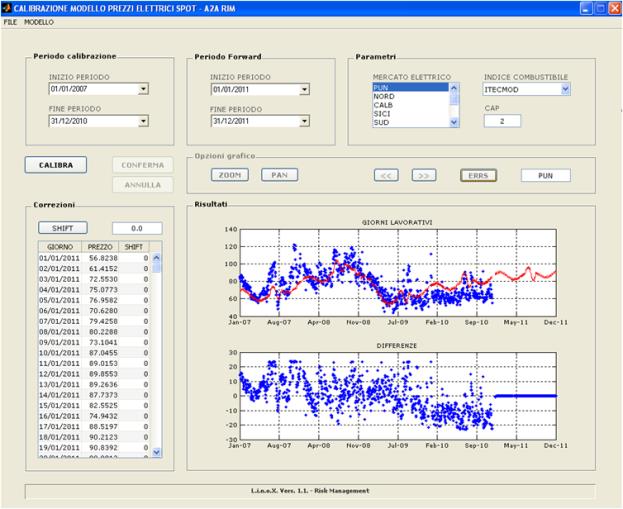623x509 pixels.
Task: Toggle the ZOOM graph option
Action: click(x=230, y=175)
